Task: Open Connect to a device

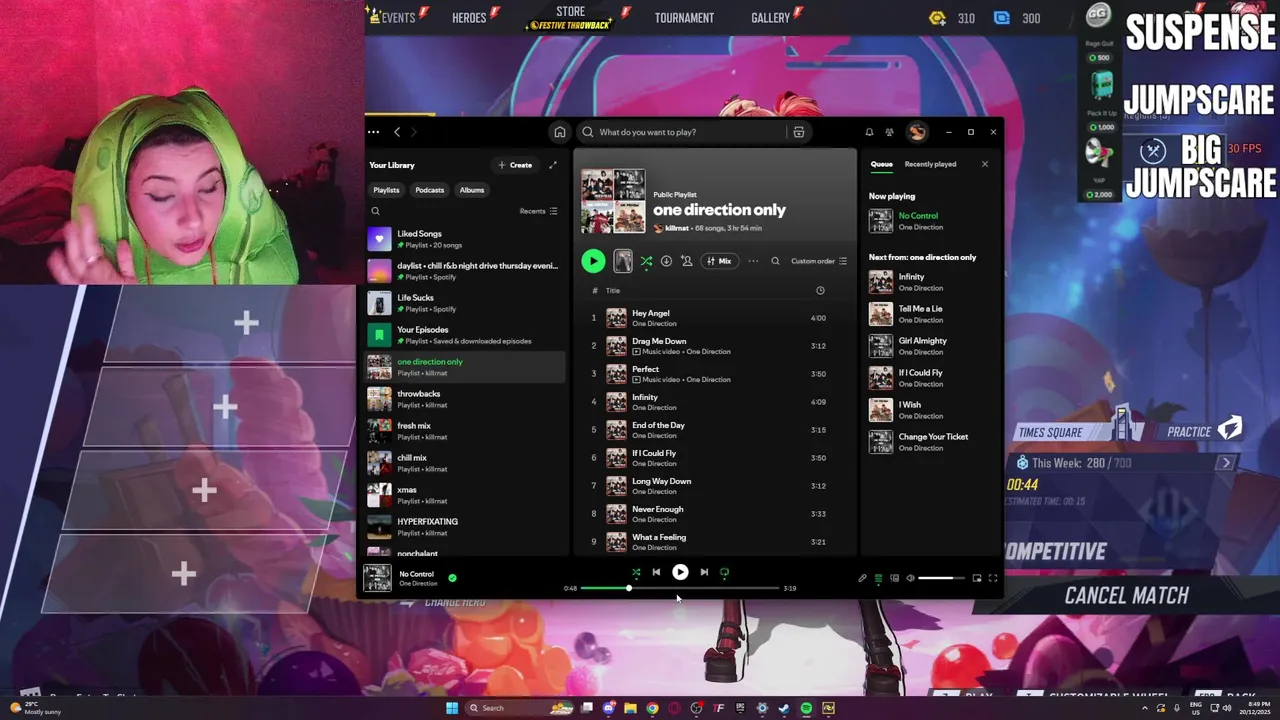Action: pos(894,578)
